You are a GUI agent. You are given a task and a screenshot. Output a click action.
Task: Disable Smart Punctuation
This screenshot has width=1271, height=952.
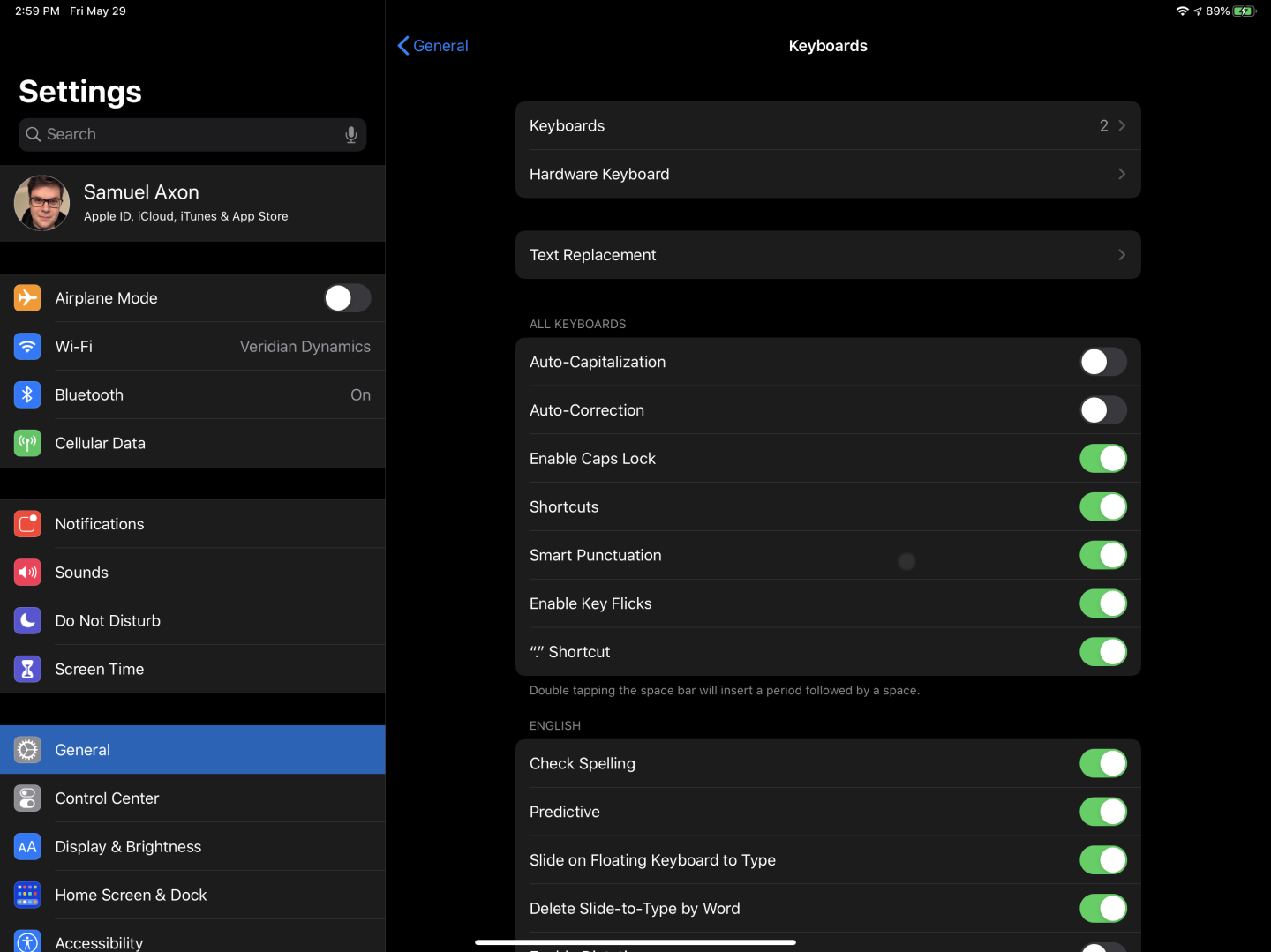(1102, 555)
